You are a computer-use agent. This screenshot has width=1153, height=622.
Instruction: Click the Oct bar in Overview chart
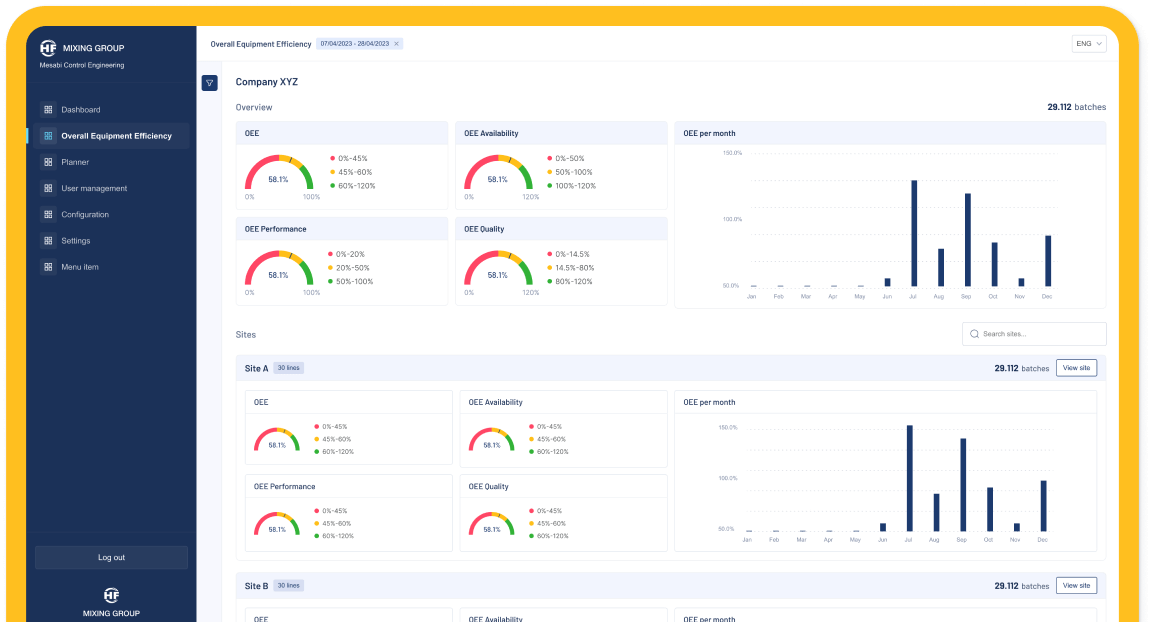(x=994, y=265)
